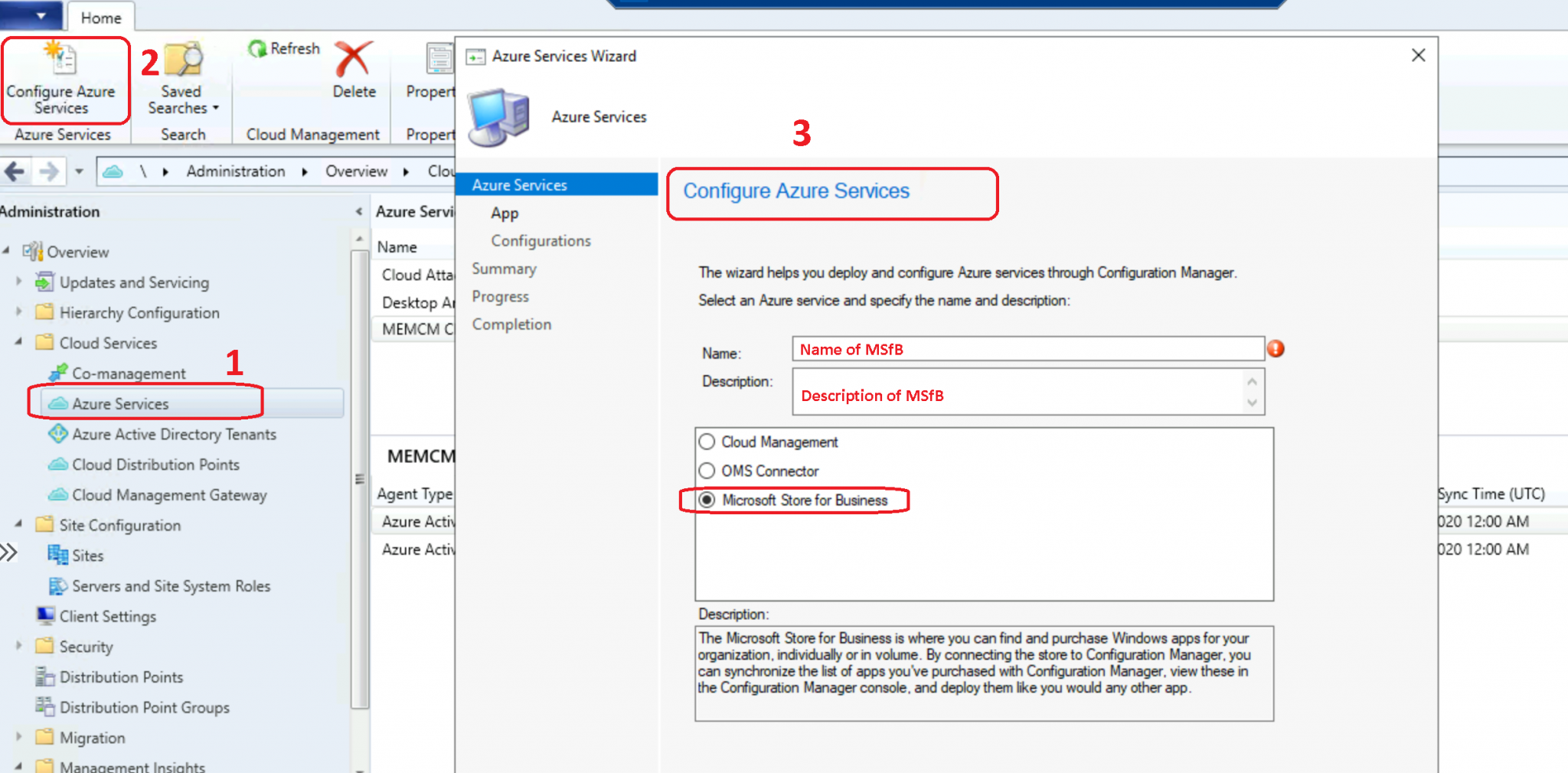
Task: Open the Saved Searches dropdown arrow
Action: (214, 108)
